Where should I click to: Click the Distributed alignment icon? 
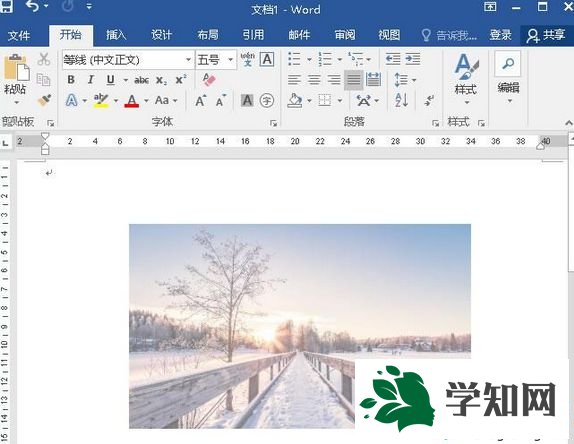(x=373, y=79)
